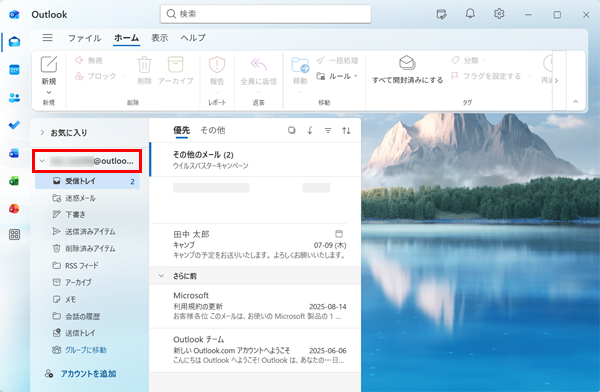
Task: Open the To Do checkmark icon
Action: pyautogui.click(x=15, y=125)
